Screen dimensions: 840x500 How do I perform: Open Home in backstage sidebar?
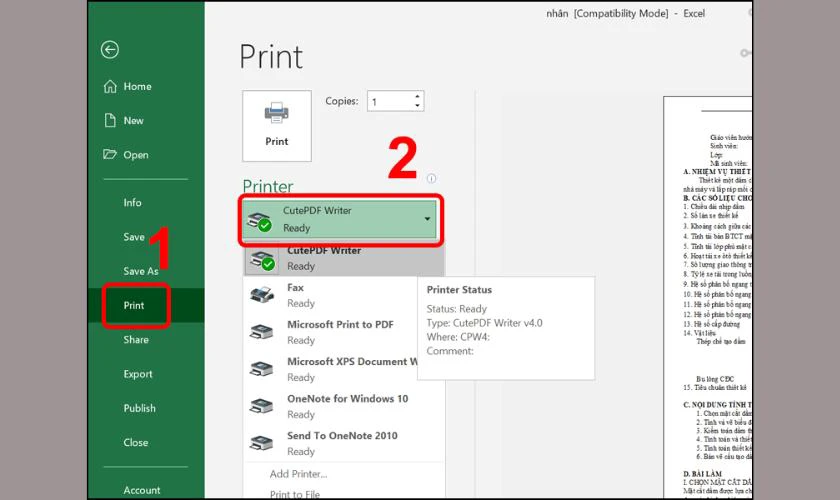tap(146, 86)
